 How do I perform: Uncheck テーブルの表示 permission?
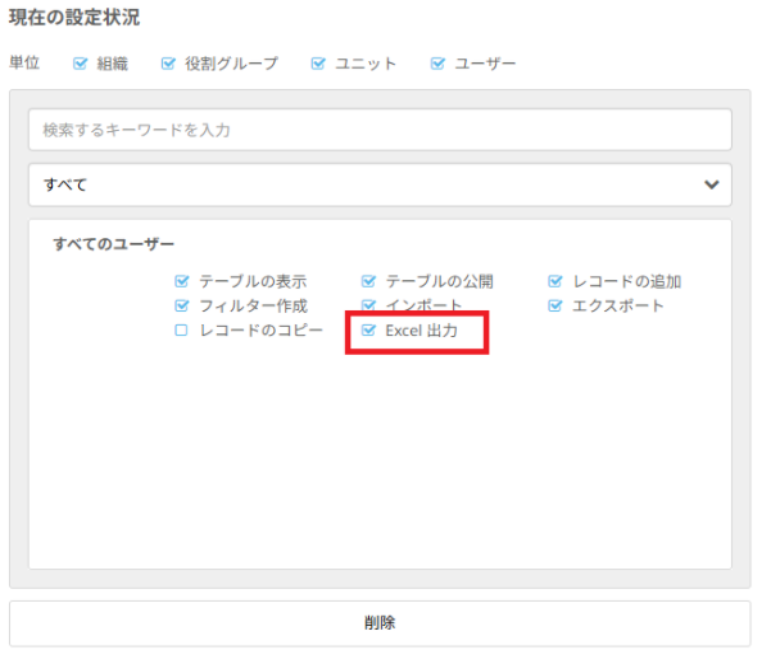pos(181,281)
